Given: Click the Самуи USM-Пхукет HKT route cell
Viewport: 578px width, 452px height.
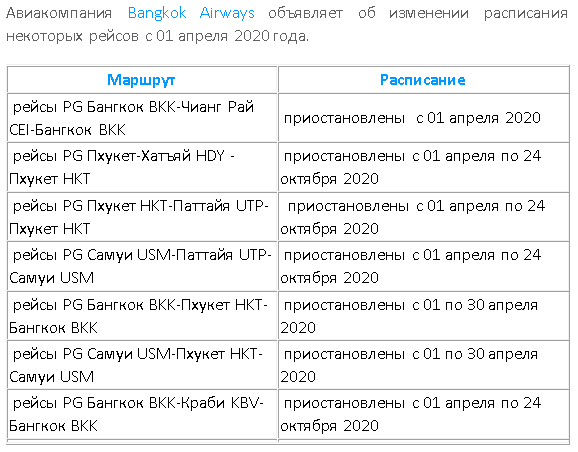Looking at the screenshot, I should [142, 365].
